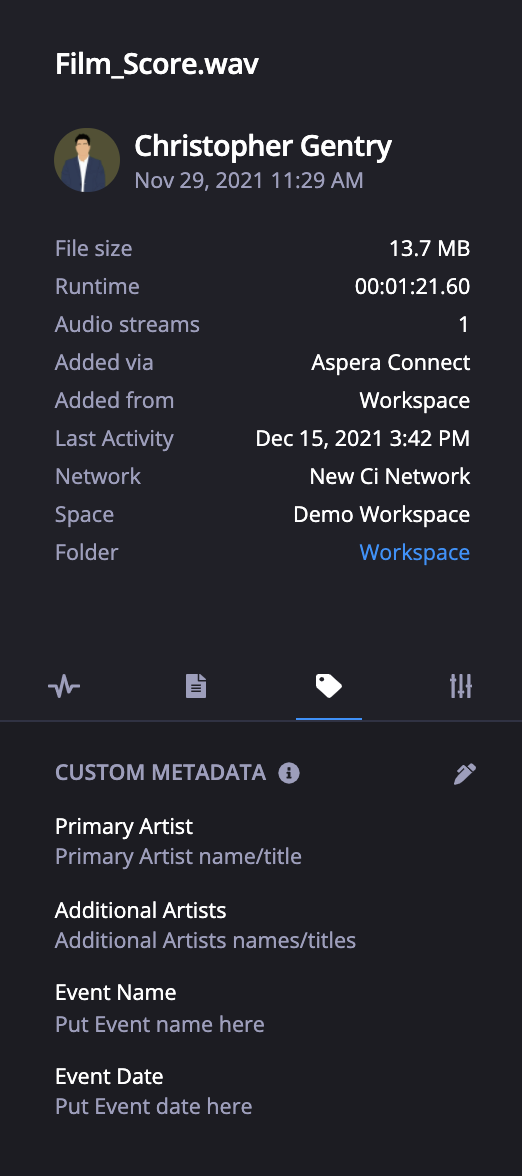Viewport: 522px width, 1176px height.
Task: Select the tag metadata tab icon
Action: coord(328,686)
